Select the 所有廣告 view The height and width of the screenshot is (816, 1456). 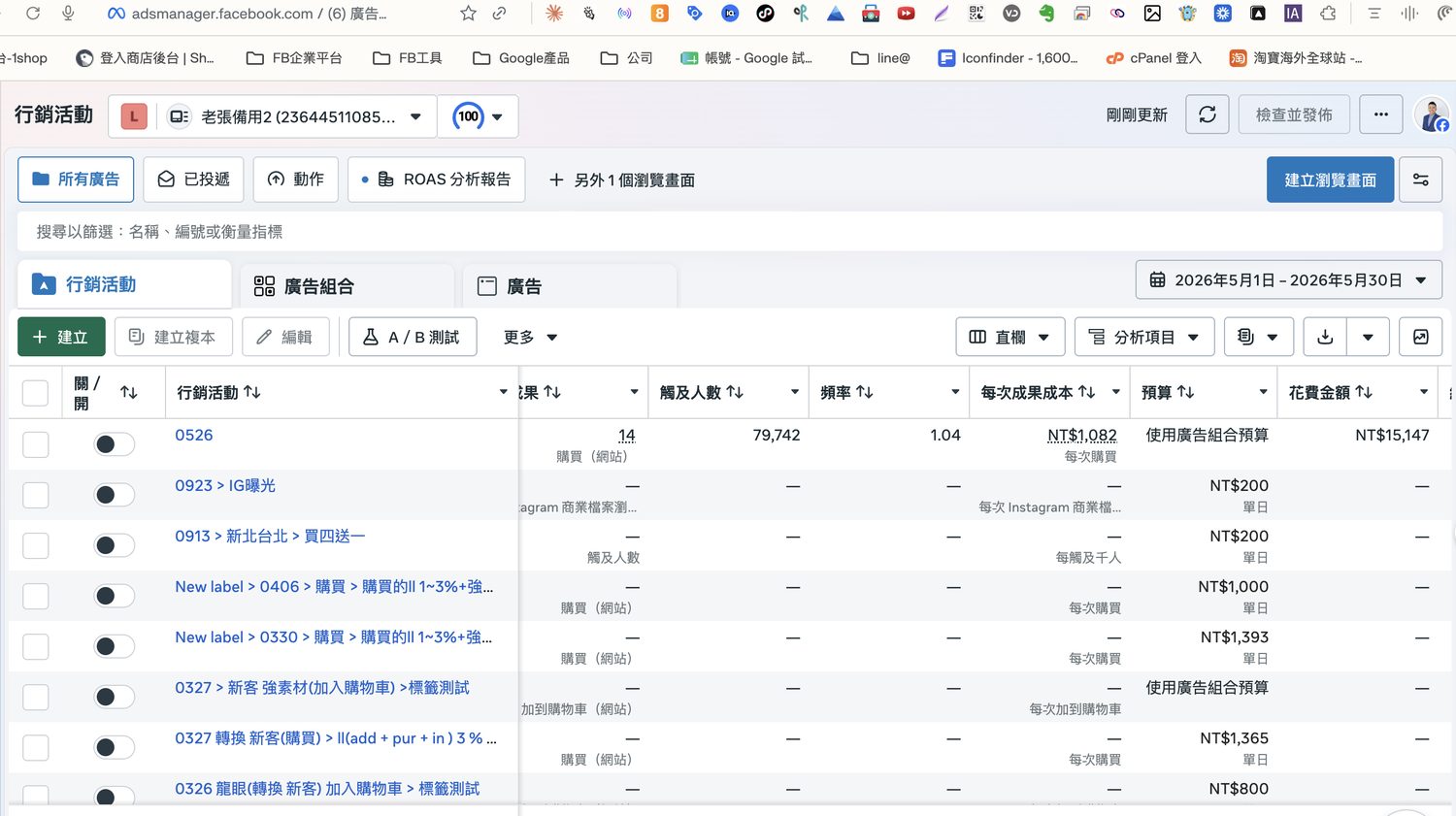[x=76, y=180]
